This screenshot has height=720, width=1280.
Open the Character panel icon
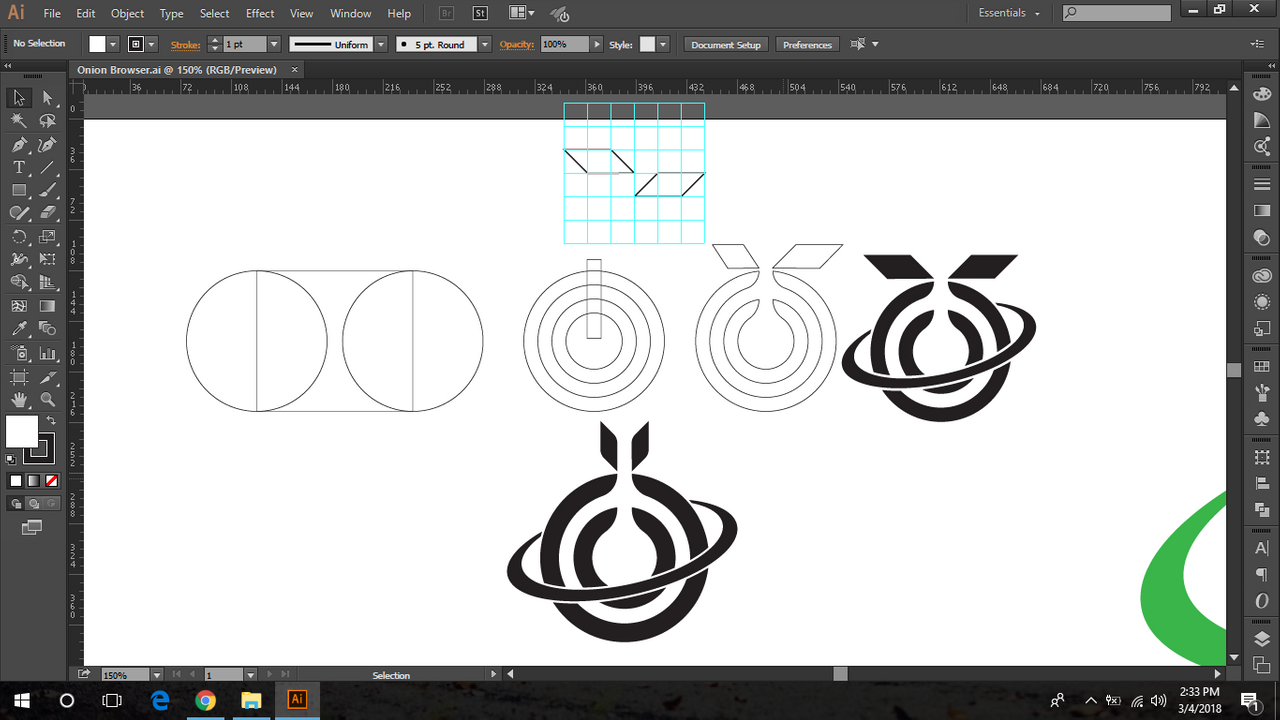(1261, 549)
